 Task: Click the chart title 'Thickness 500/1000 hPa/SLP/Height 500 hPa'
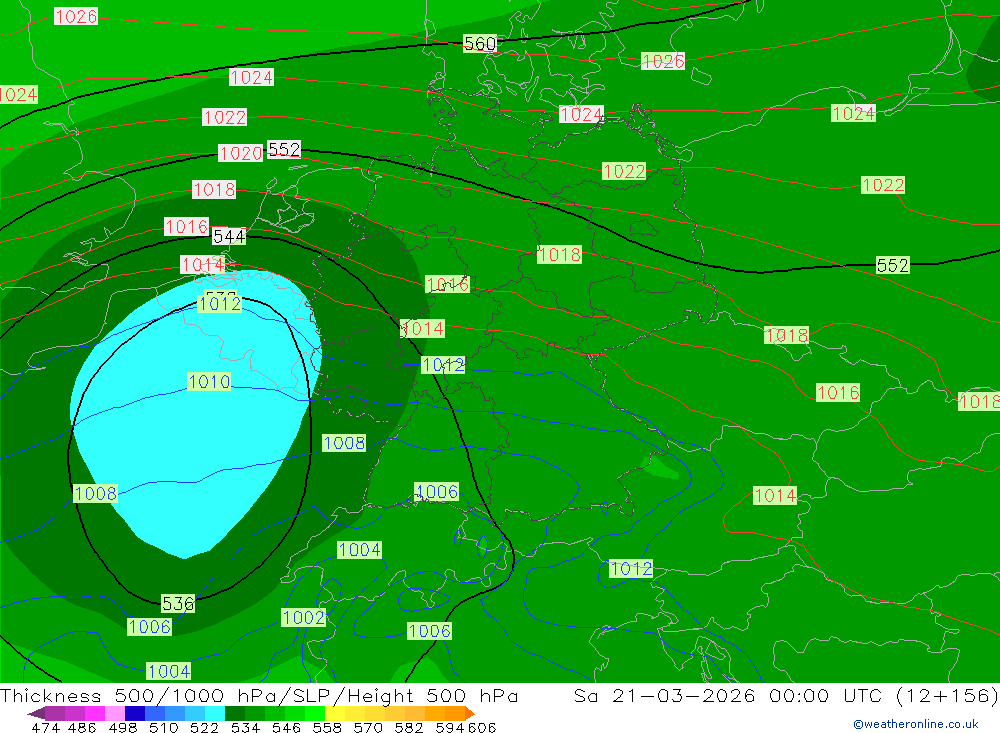pos(259,695)
